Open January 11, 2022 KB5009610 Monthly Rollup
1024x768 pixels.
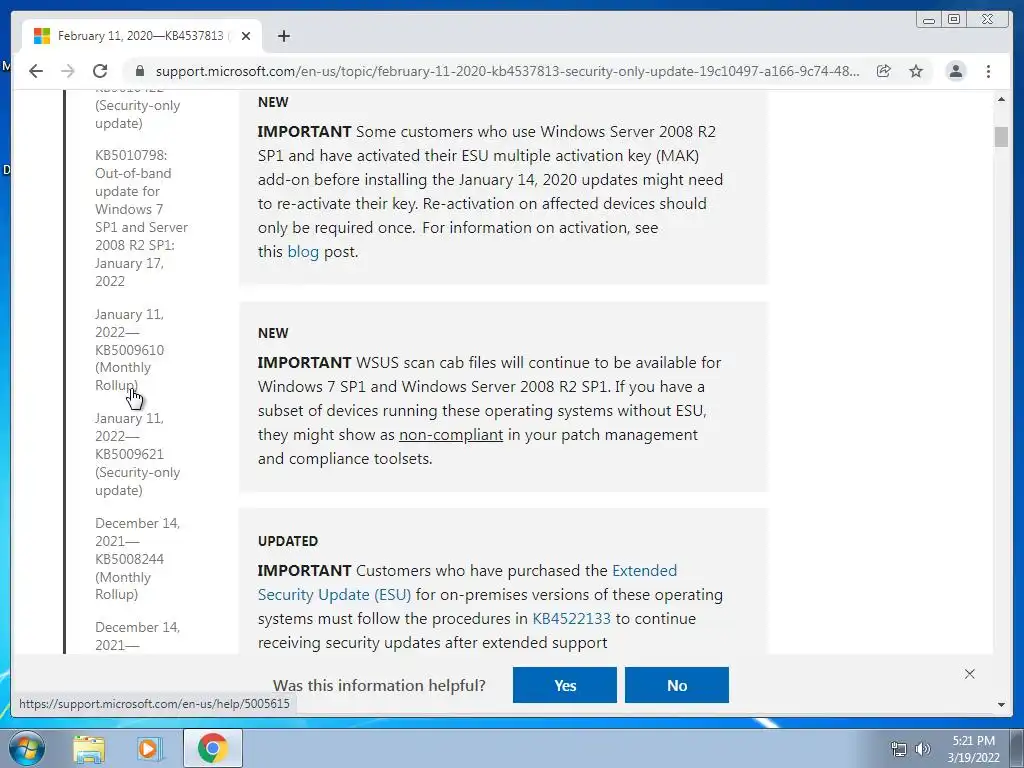[129, 349]
